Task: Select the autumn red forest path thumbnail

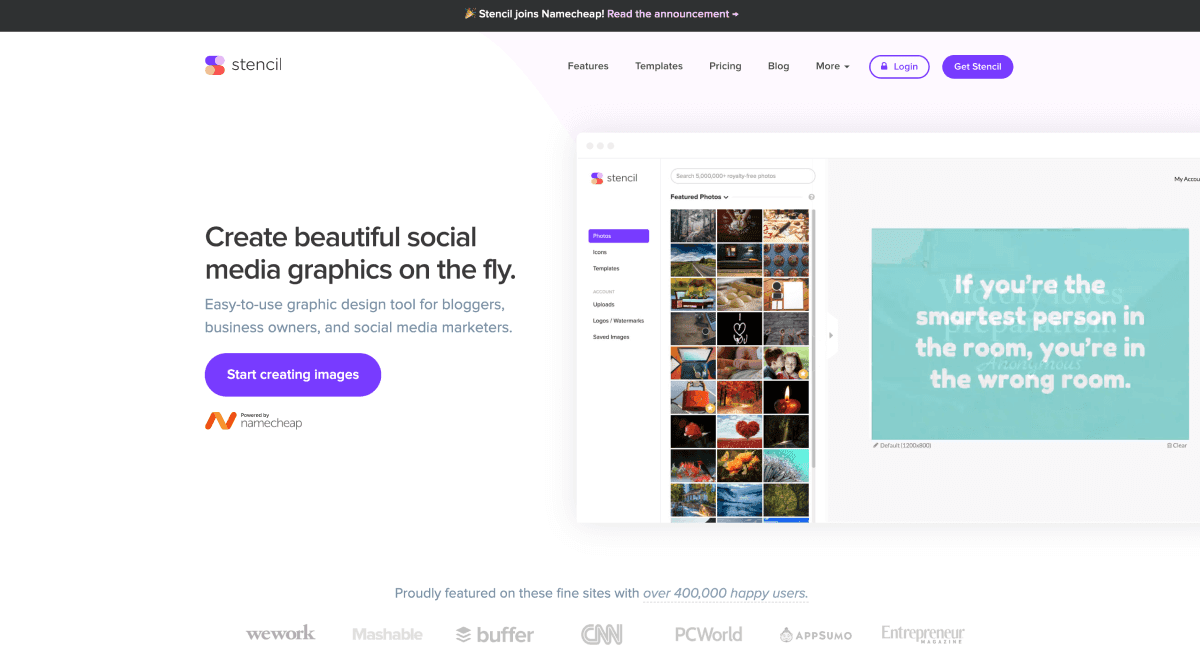Action: tap(740, 397)
